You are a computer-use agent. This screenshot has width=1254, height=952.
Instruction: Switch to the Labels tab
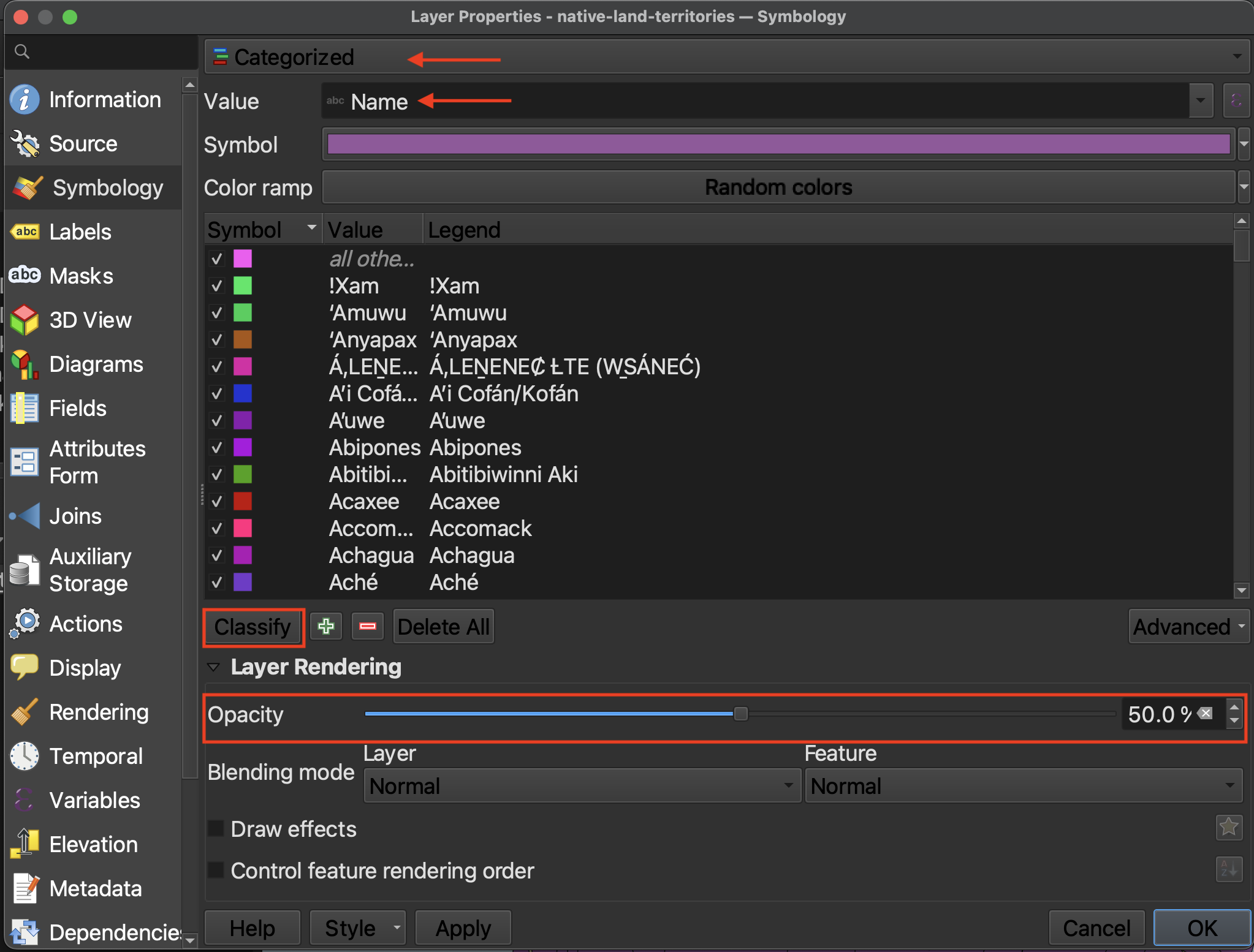[80, 232]
